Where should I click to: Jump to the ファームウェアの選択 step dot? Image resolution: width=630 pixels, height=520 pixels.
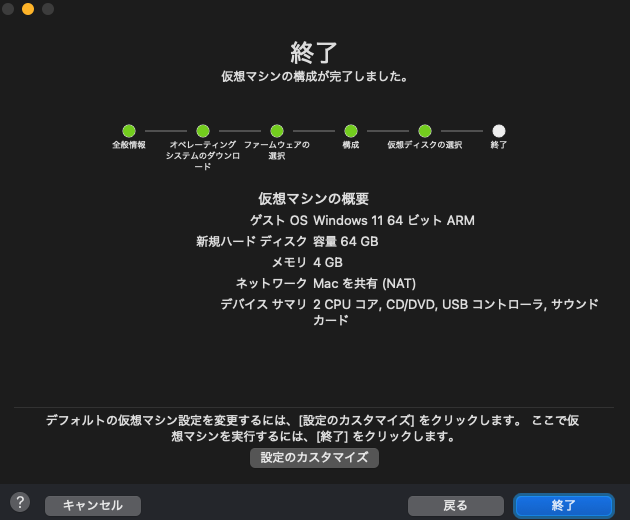pyautogui.click(x=277, y=131)
